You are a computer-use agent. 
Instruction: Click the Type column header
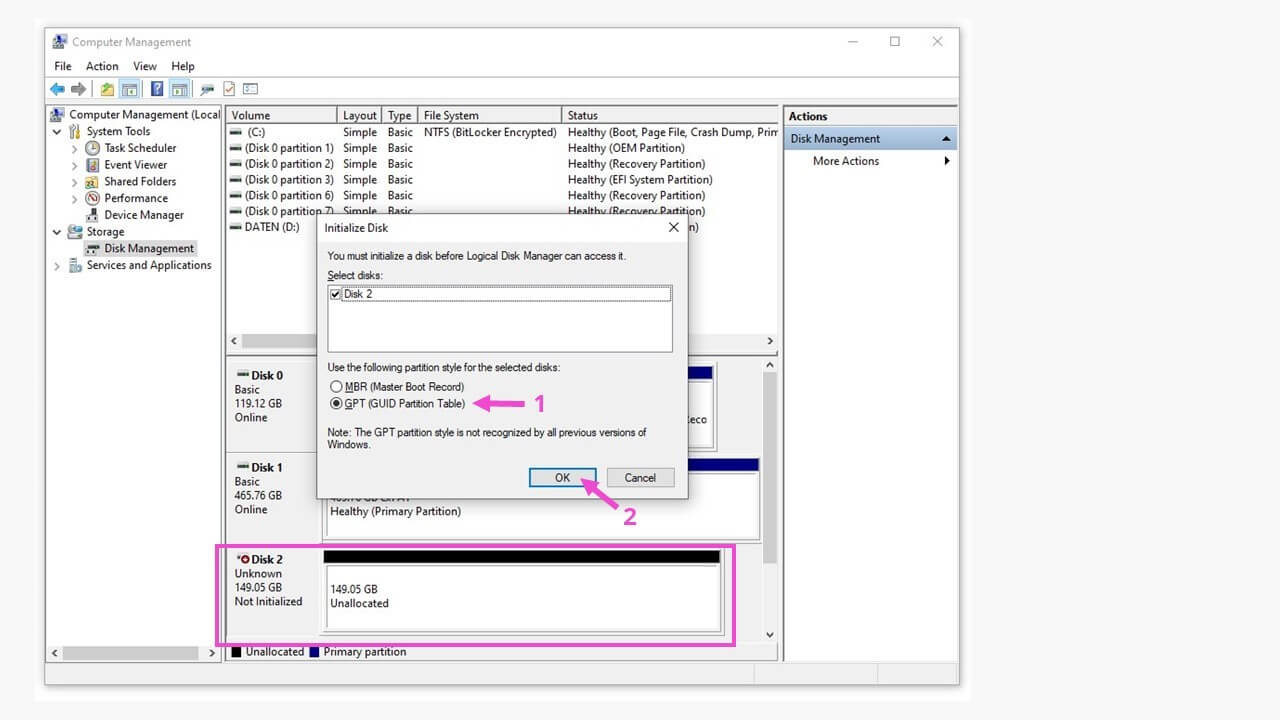[x=400, y=116]
